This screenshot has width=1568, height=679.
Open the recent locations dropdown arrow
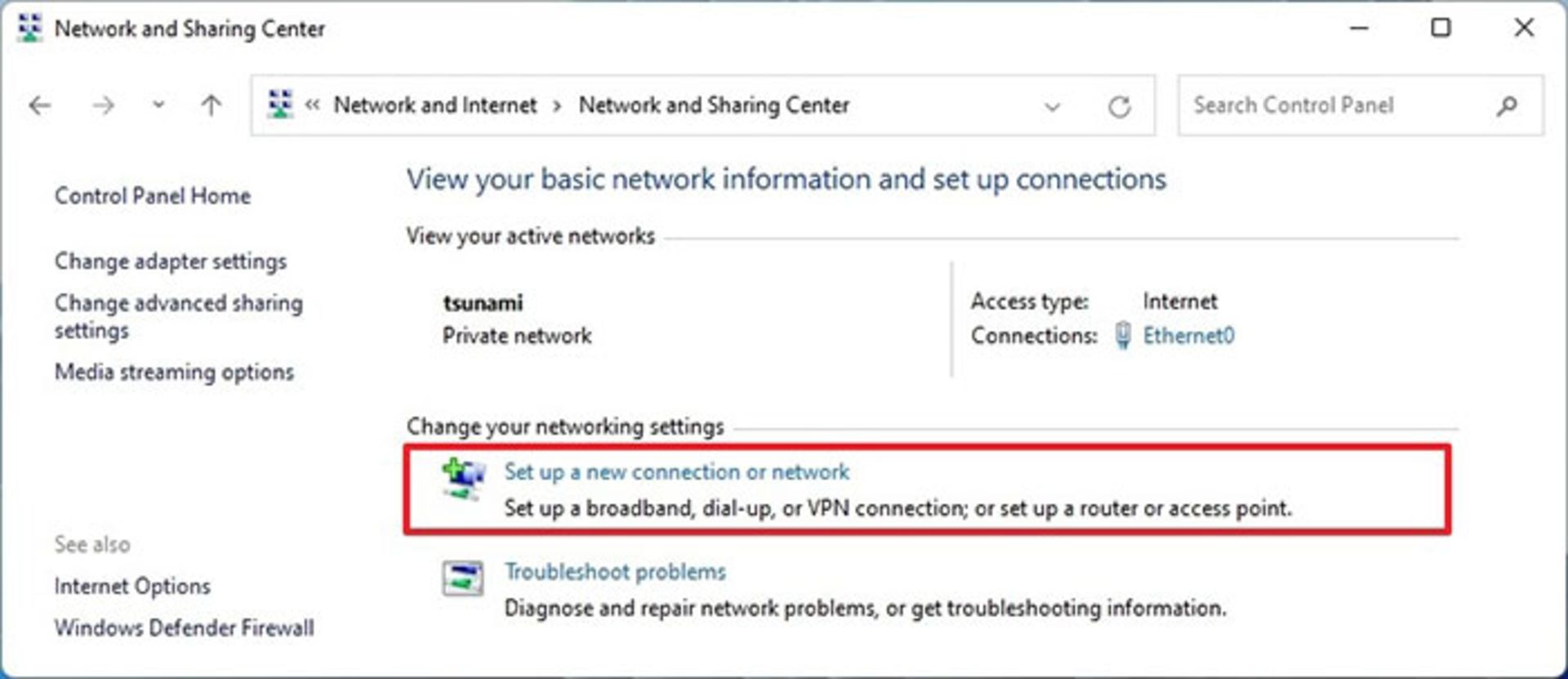pos(158,105)
